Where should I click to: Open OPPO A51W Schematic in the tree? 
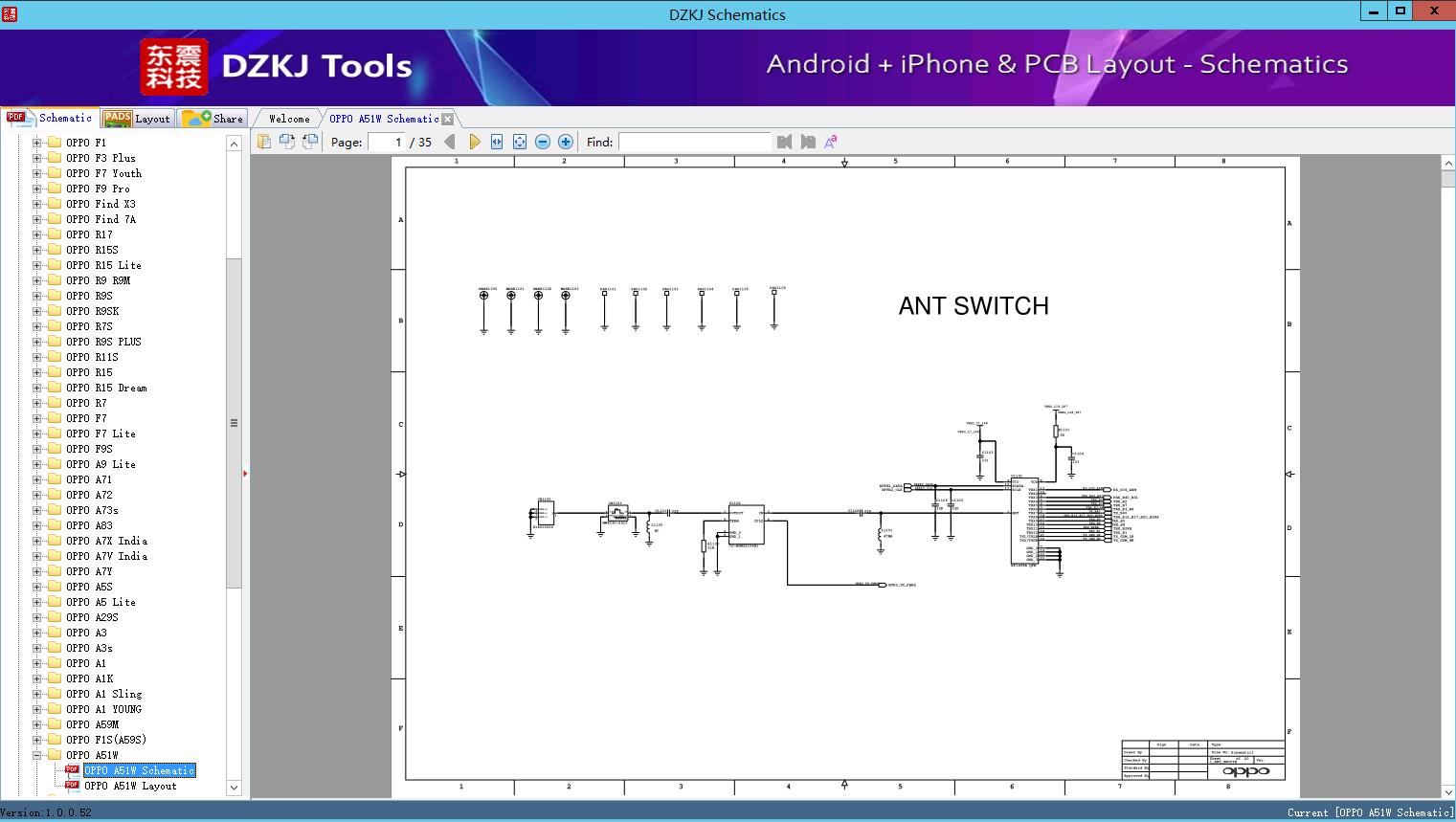click(x=140, y=770)
